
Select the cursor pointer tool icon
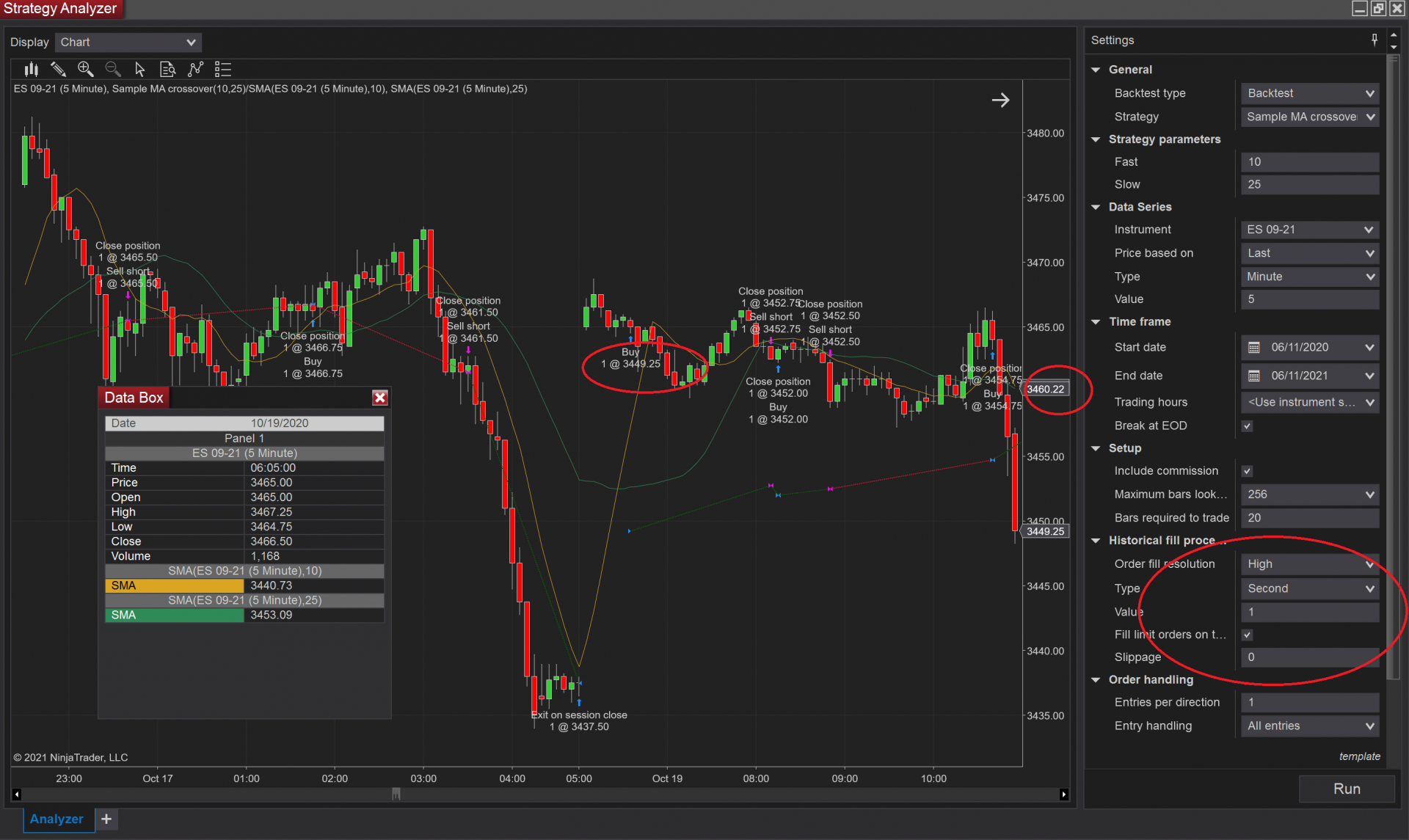(139, 70)
